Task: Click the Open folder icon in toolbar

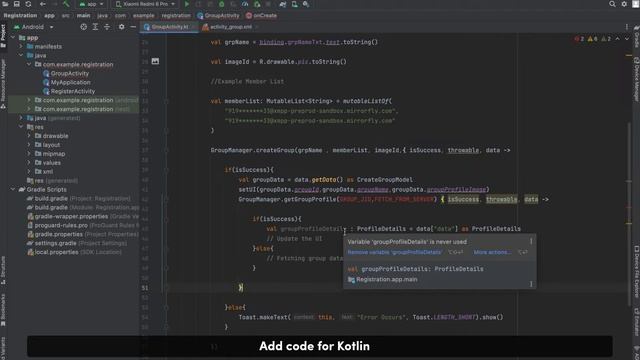Action: point(5,4)
